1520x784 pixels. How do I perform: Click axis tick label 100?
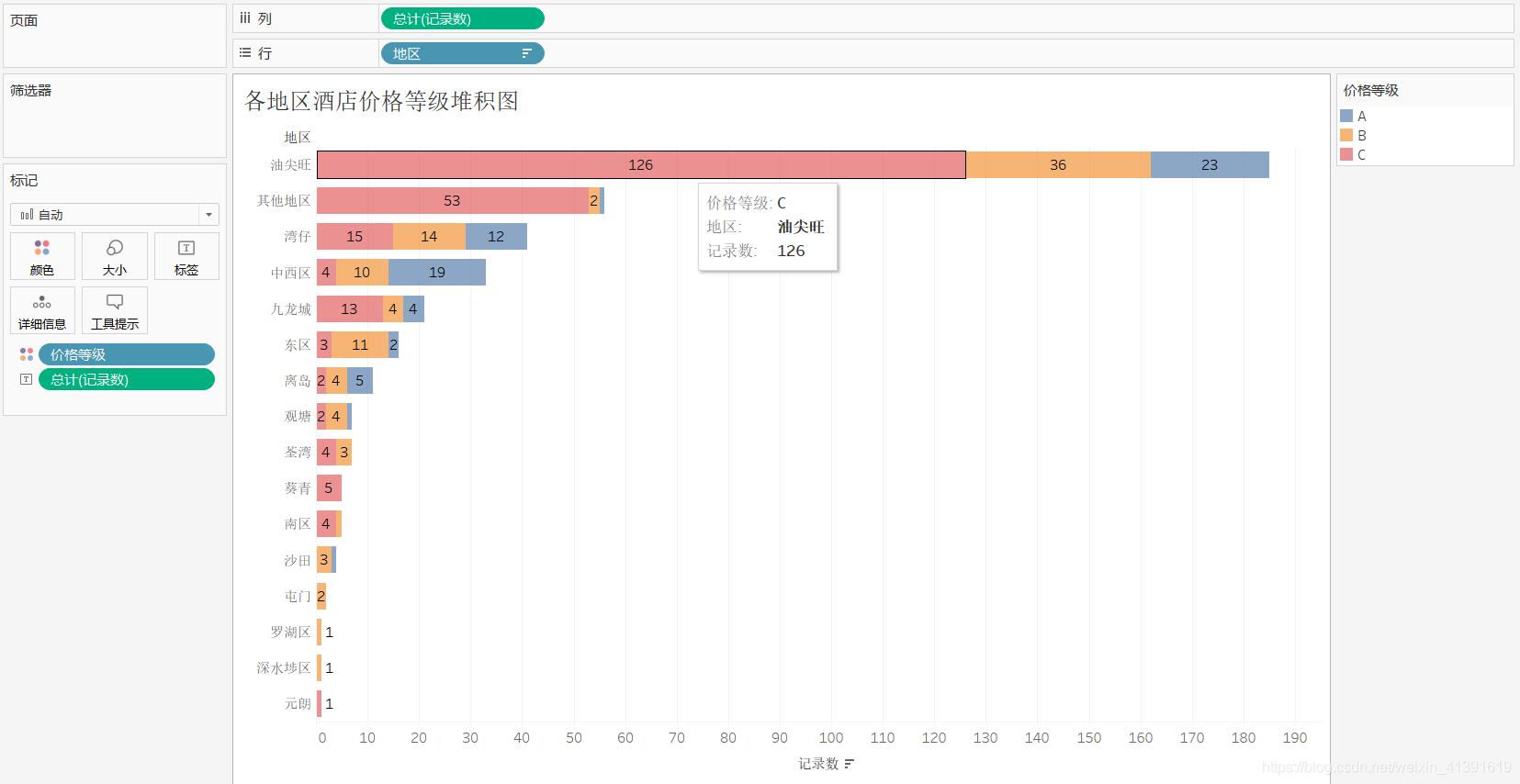(831, 738)
